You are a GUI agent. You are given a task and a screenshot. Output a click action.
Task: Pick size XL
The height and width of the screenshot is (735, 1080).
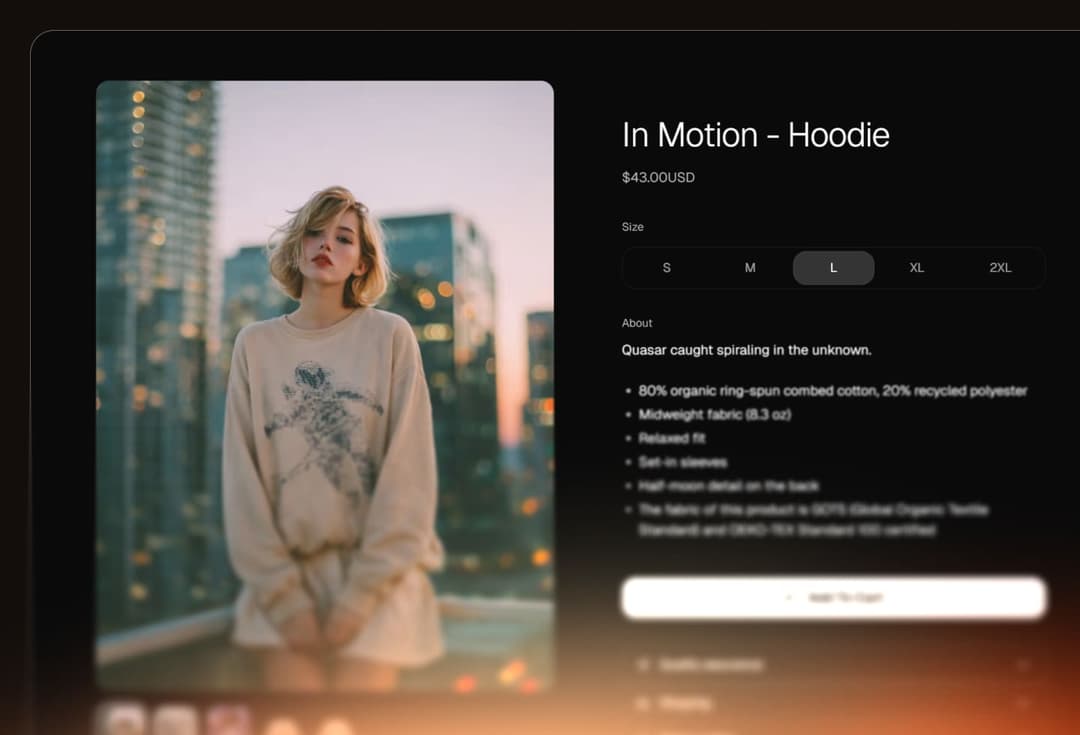click(x=917, y=268)
